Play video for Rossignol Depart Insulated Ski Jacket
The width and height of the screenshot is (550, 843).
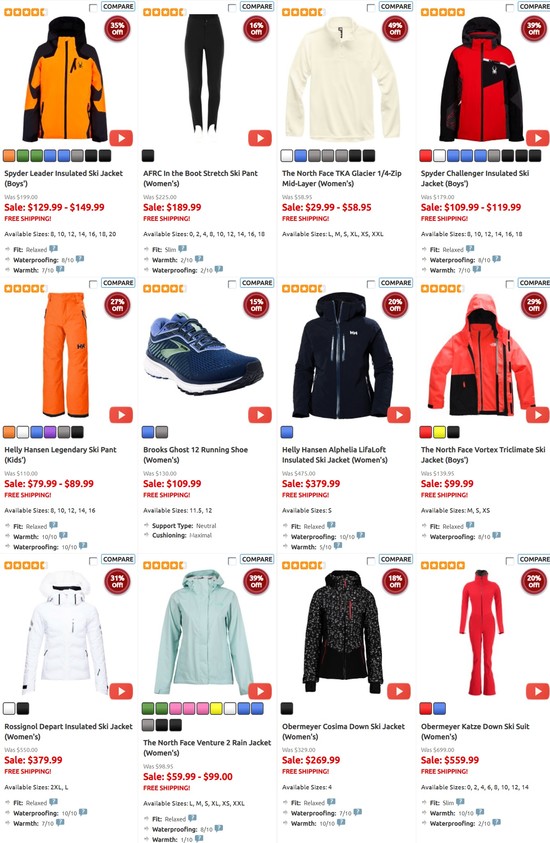coord(121,691)
